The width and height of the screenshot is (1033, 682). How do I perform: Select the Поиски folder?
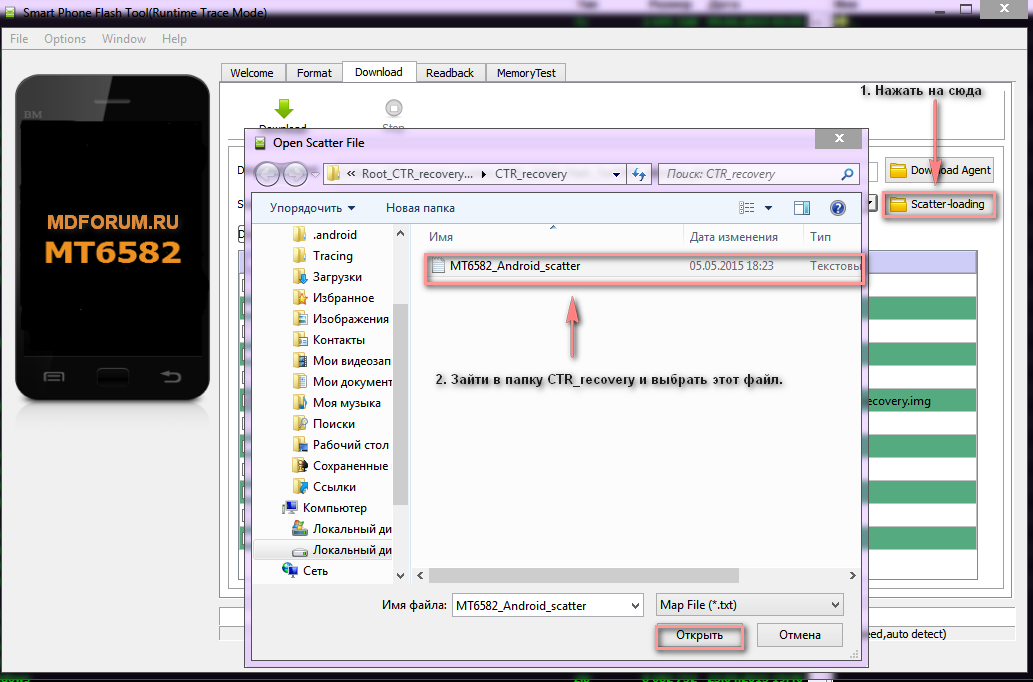324,424
